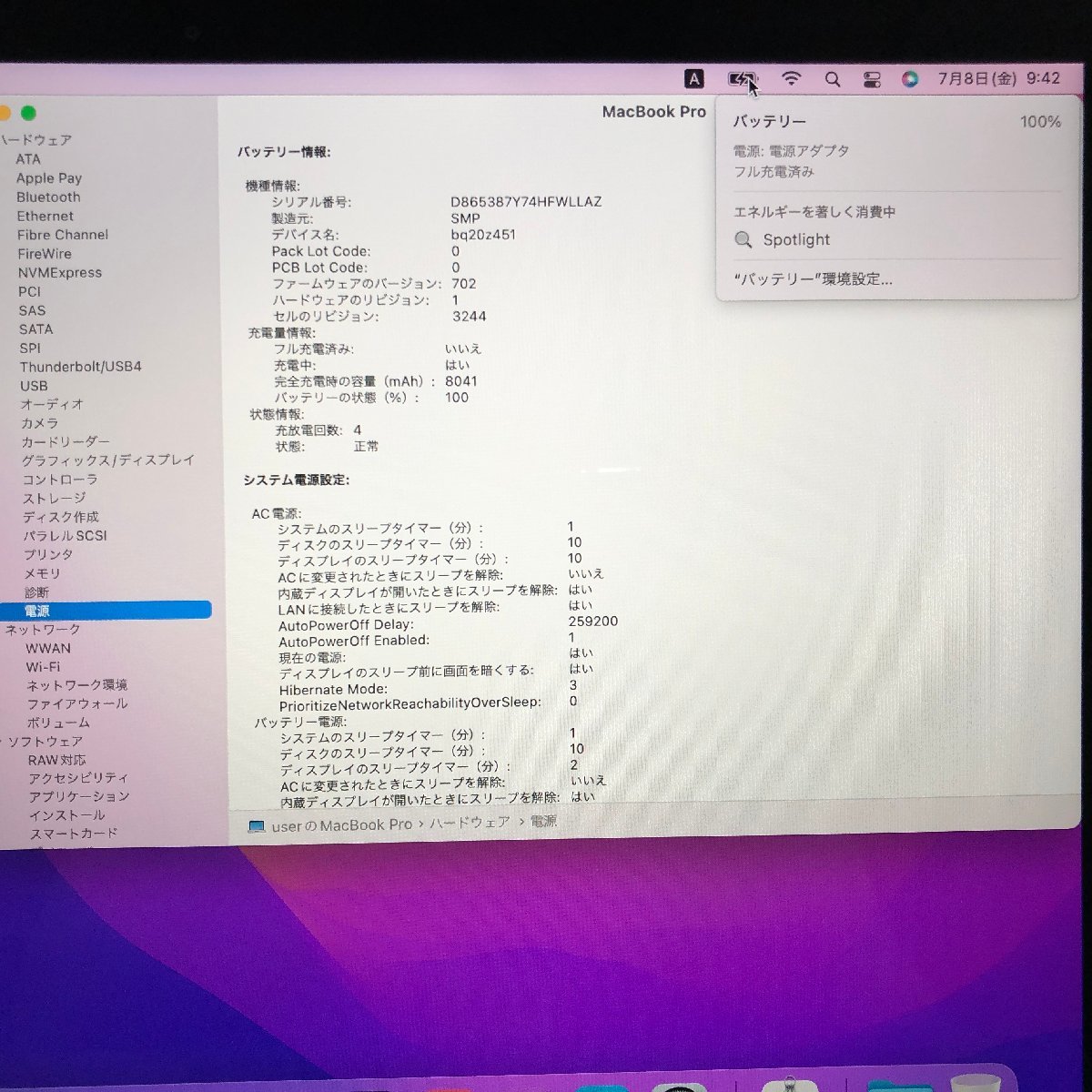The image size is (1092, 1092).
Task: Click 電源 in the bottom path bar
Action: (x=543, y=822)
